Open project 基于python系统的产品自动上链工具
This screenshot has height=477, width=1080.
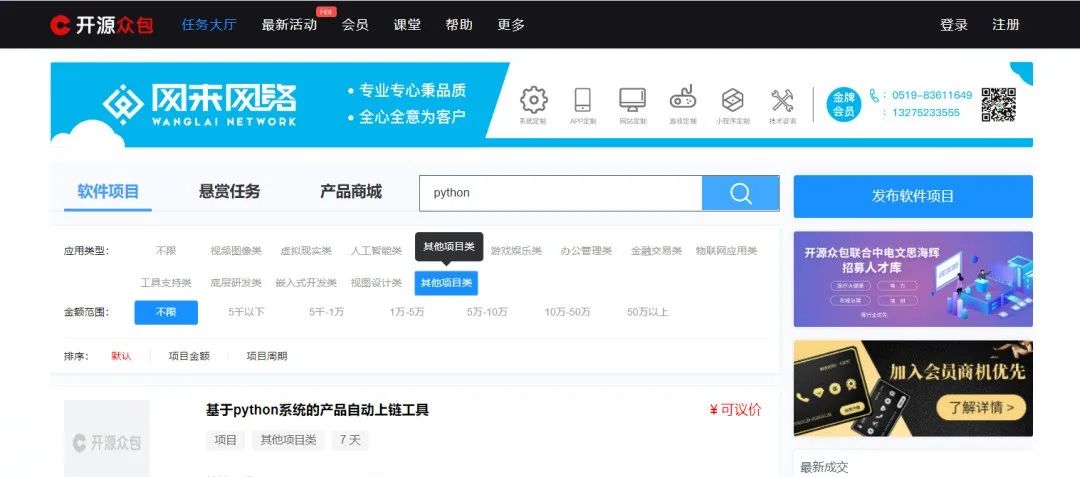[318, 410]
